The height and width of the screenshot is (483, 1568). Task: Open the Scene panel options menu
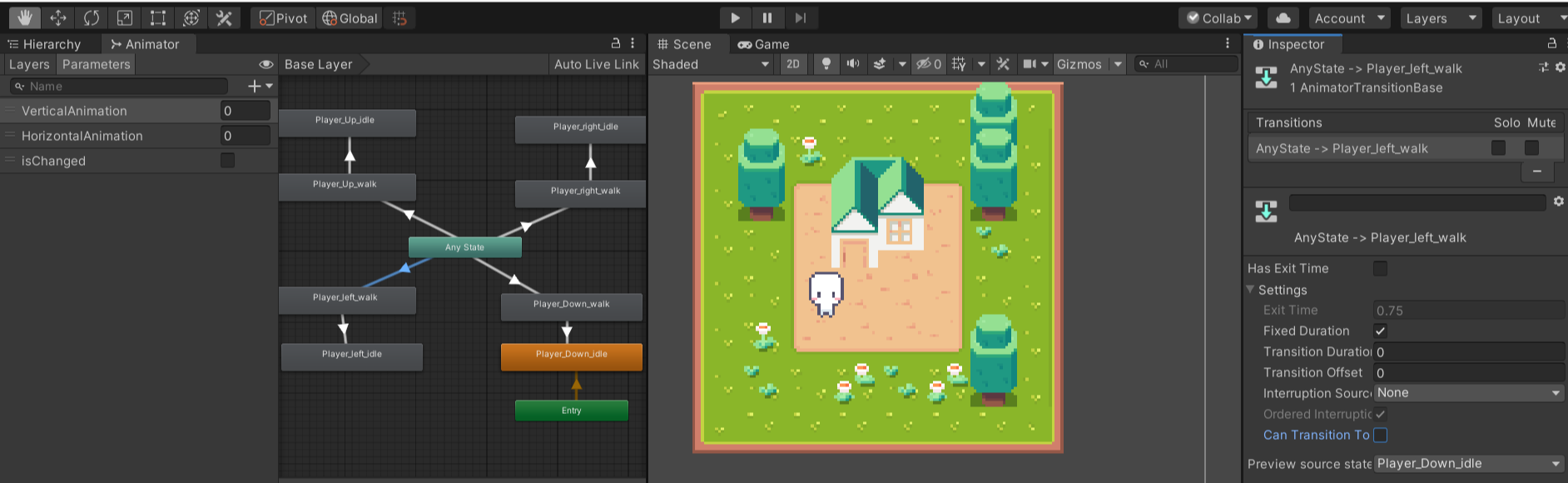coord(1227,43)
